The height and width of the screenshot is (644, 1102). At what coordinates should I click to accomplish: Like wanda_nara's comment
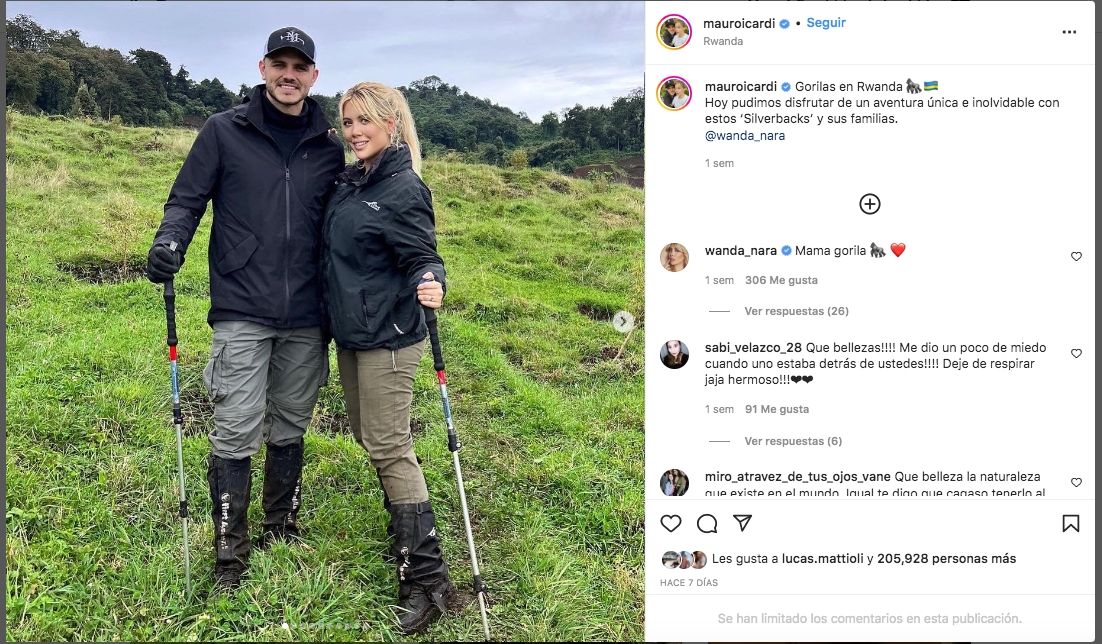[x=1076, y=257]
